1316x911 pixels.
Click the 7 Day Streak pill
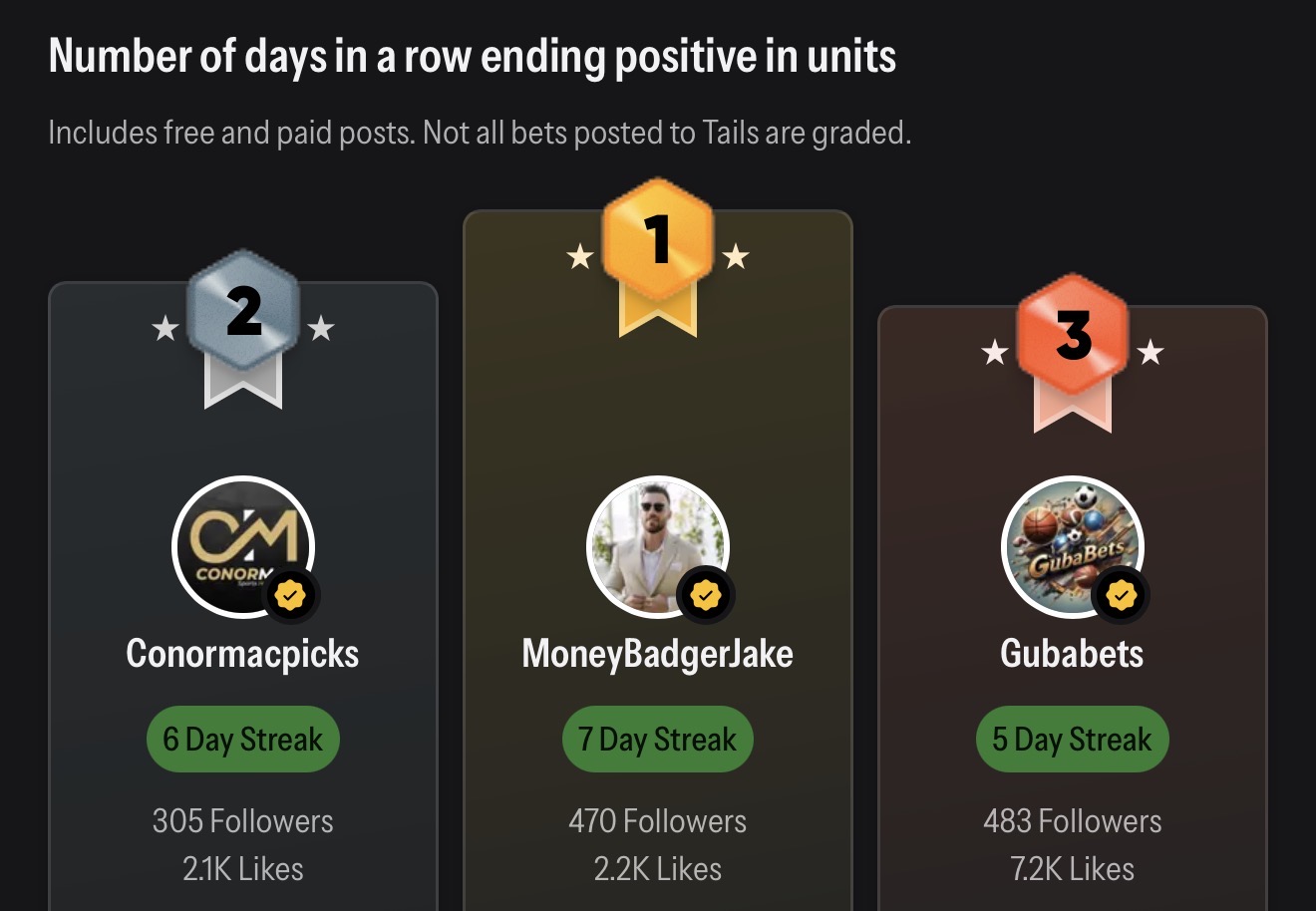(x=658, y=740)
